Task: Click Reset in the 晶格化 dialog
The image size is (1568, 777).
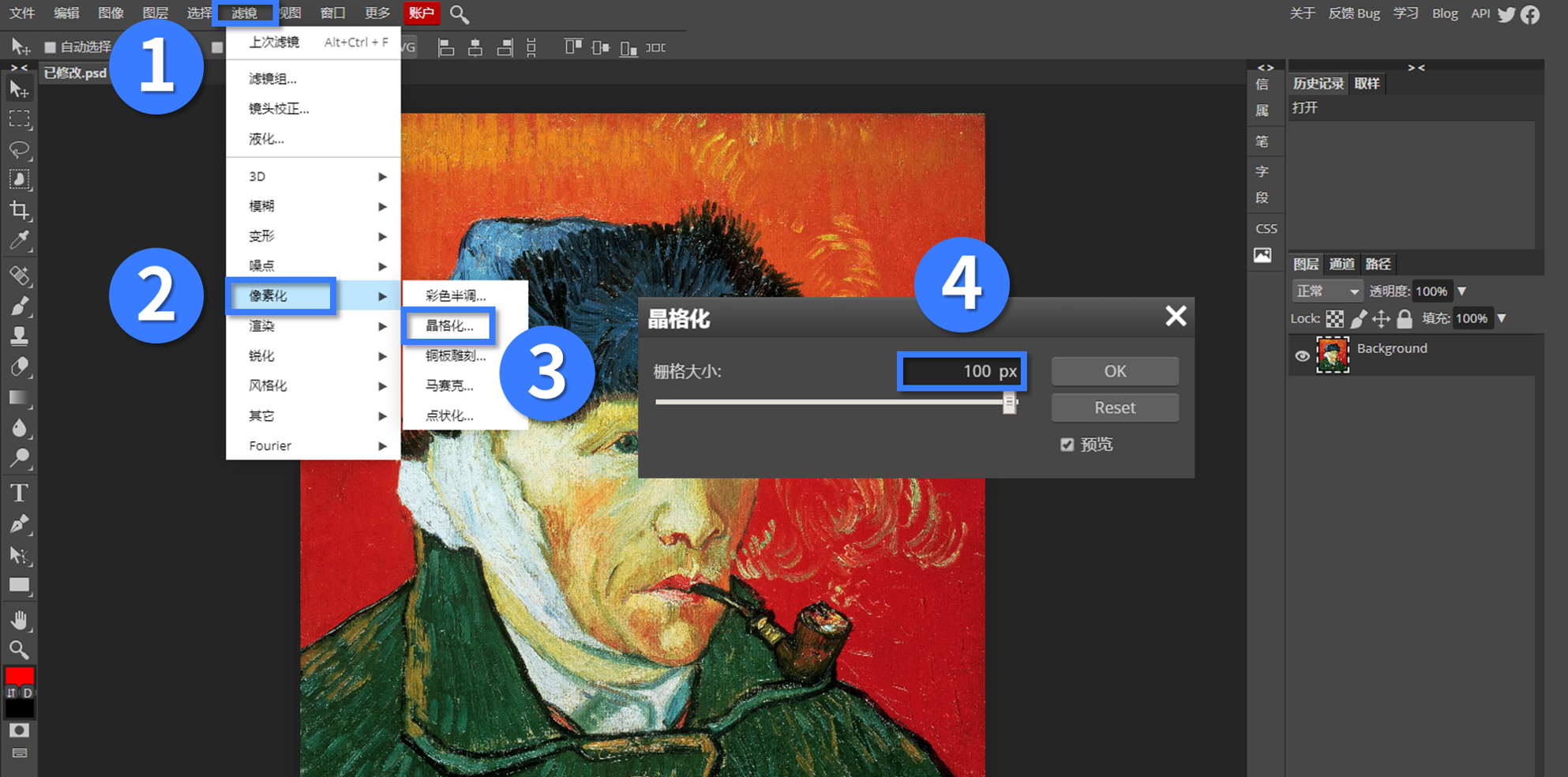Action: (1115, 407)
